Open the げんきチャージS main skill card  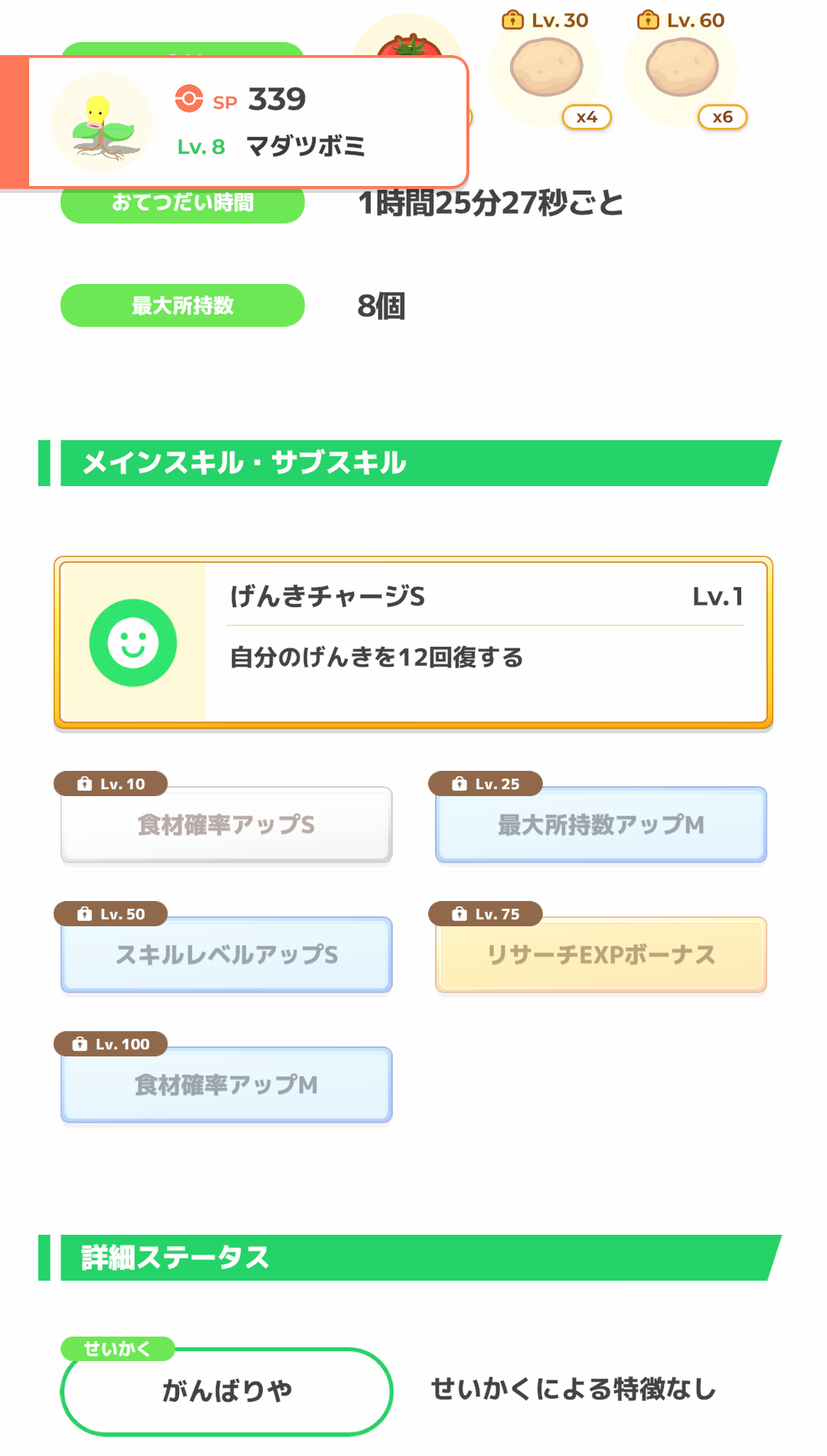[413, 643]
